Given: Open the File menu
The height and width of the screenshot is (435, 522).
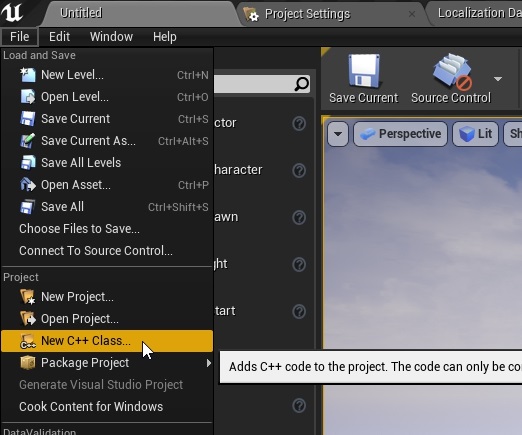Looking at the screenshot, I should click(20, 37).
